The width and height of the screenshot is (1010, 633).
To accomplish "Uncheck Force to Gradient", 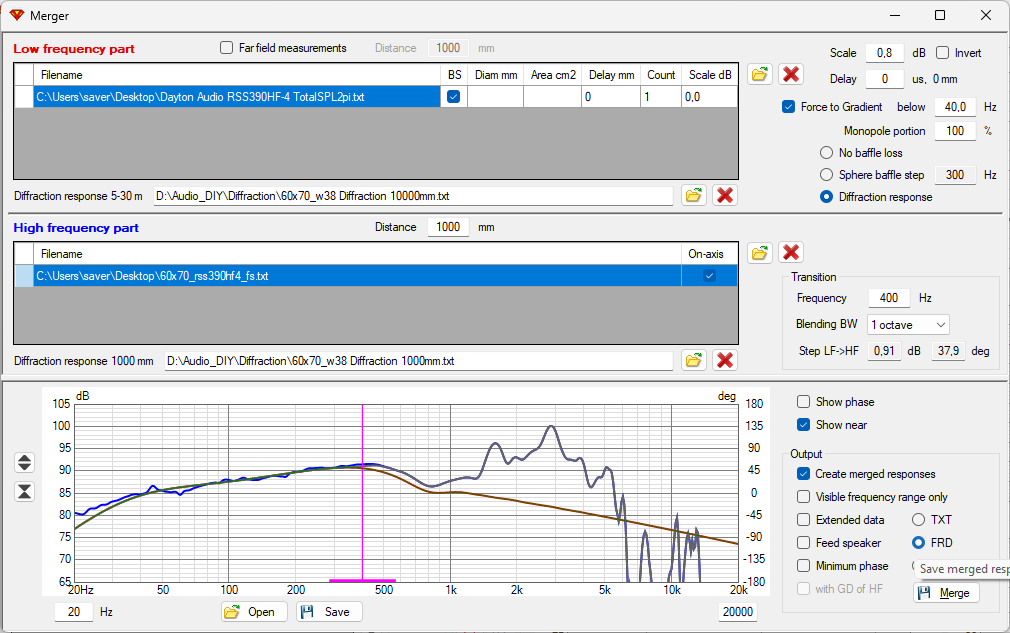I will tap(788, 107).
